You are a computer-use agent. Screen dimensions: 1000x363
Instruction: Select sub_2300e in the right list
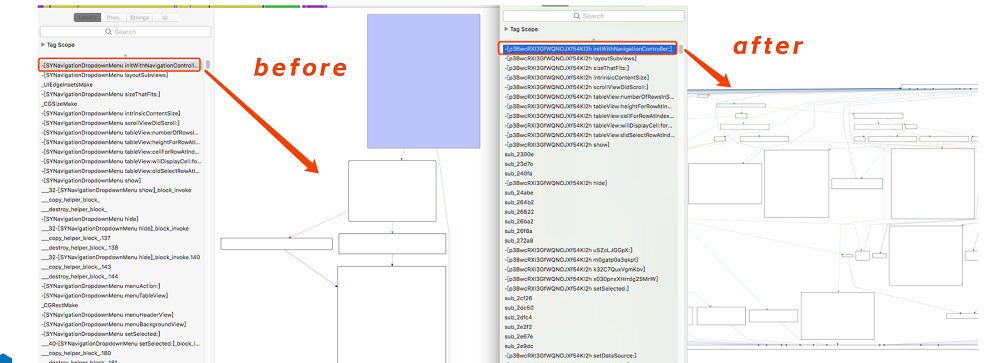519,154
